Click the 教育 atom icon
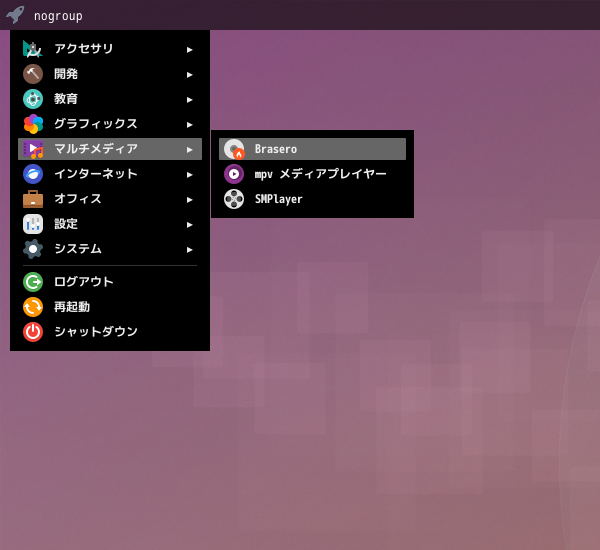Viewport: 600px width, 550px height. tap(33, 99)
